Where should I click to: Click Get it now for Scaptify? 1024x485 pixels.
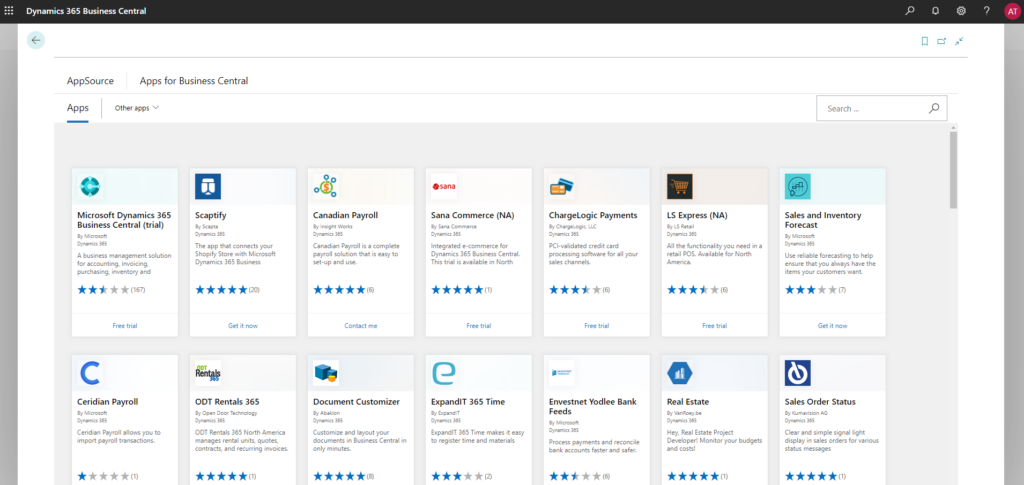243,325
